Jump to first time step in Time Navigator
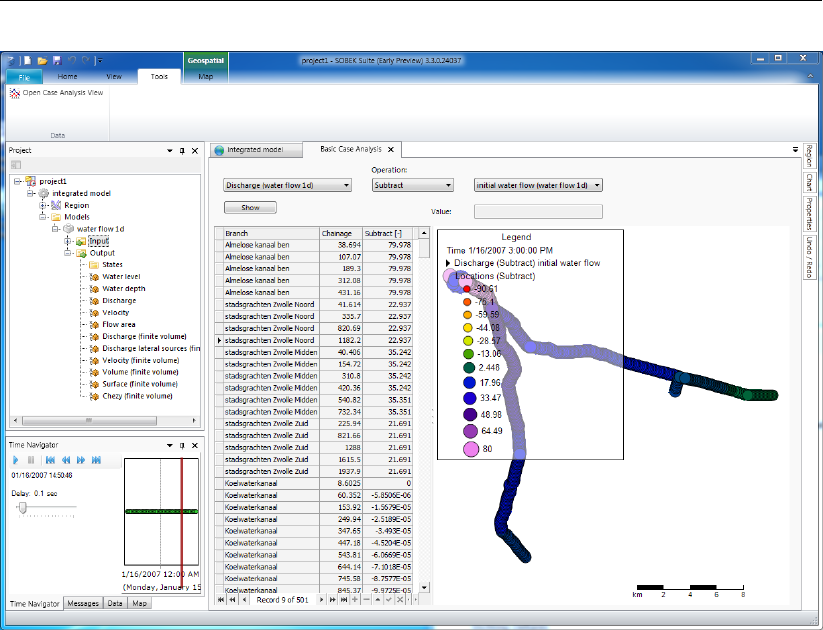 pyautogui.click(x=51, y=460)
